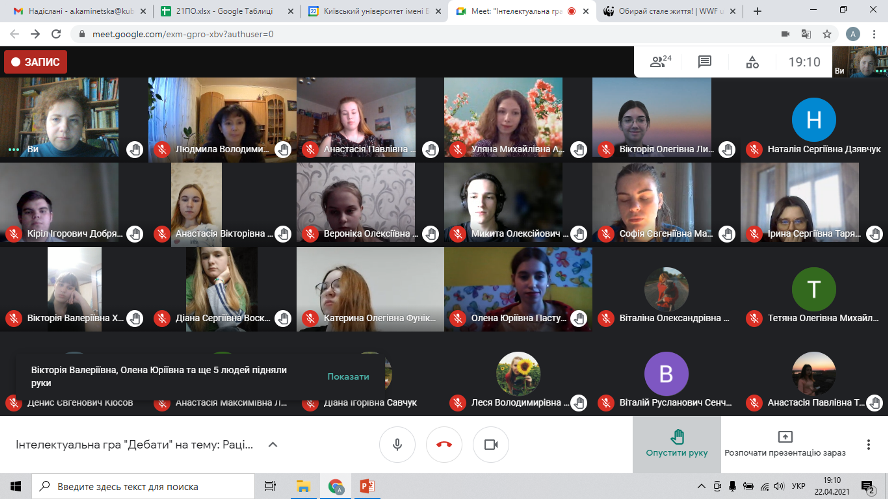Open File Explorer from the taskbar

(303, 486)
